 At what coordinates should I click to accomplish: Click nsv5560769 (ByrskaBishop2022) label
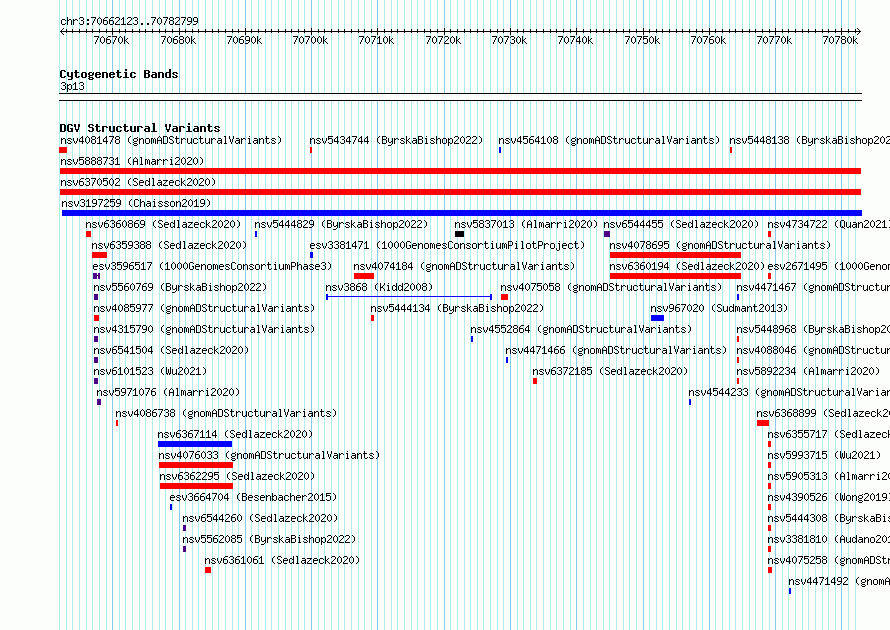[x=180, y=287]
